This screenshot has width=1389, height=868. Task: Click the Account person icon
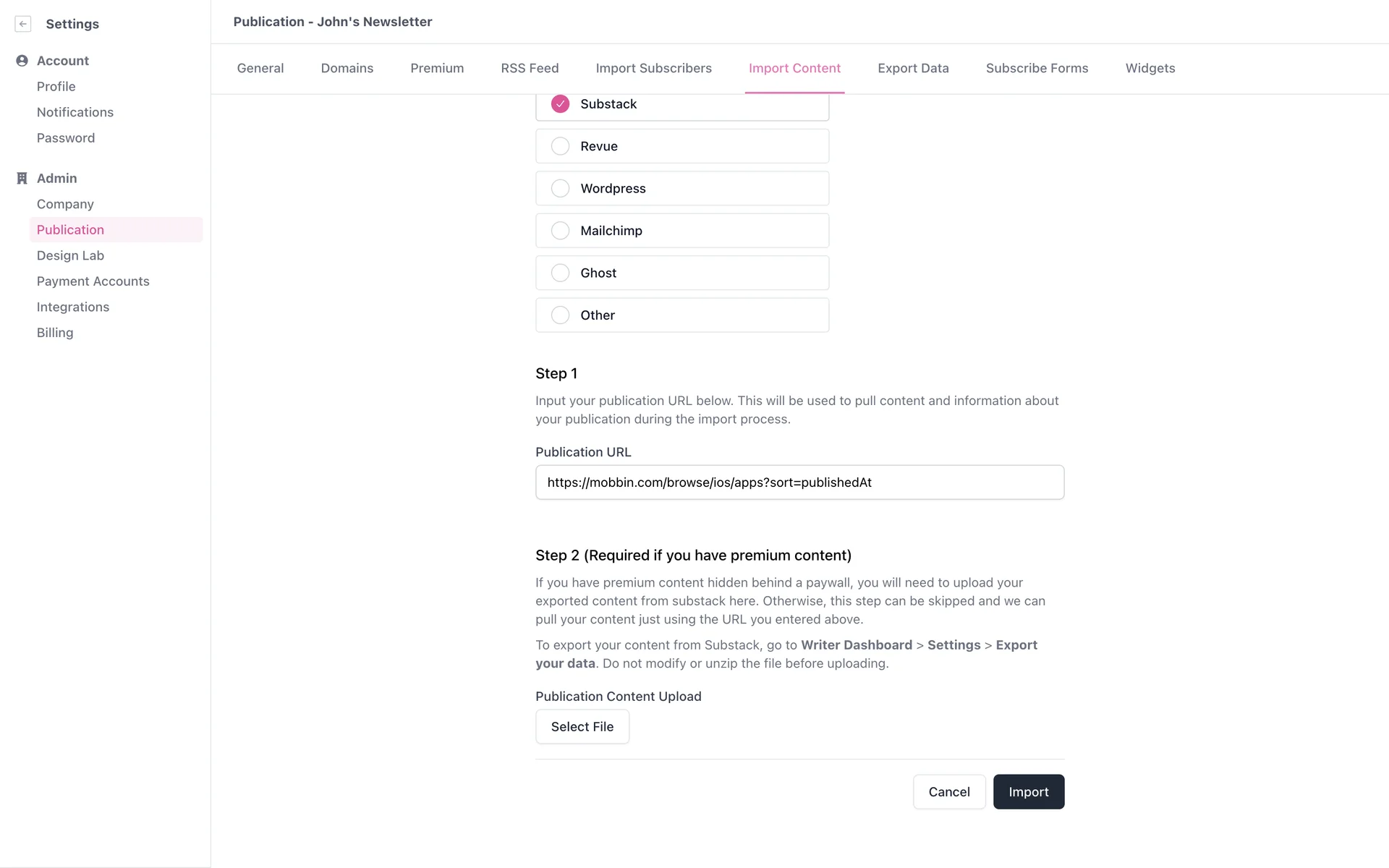(x=22, y=61)
